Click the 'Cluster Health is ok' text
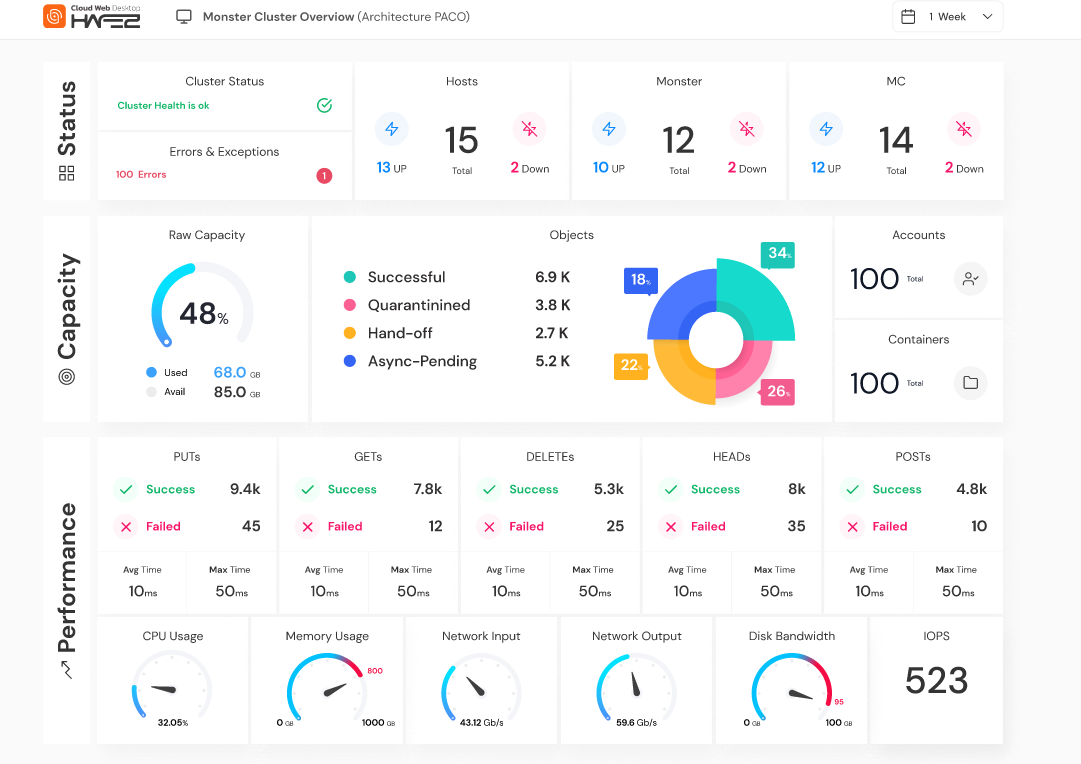Image resolution: width=1081 pixels, height=764 pixels. pyautogui.click(x=163, y=105)
